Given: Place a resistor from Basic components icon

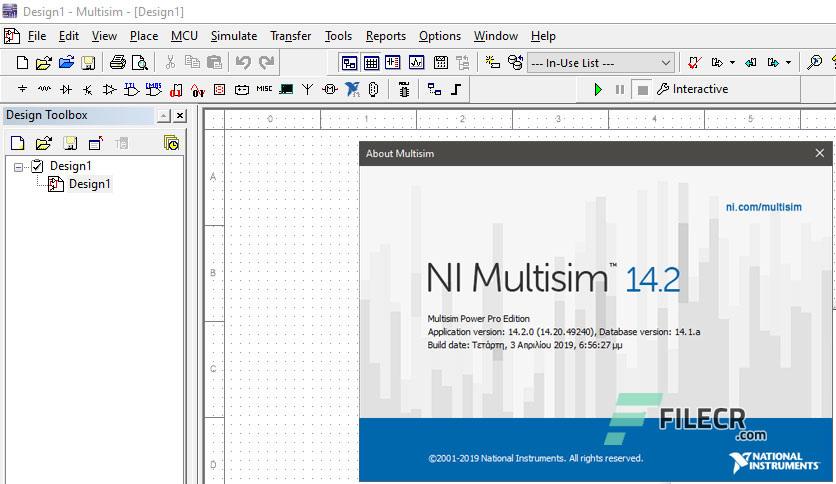Looking at the screenshot, I should coord(44,90).
